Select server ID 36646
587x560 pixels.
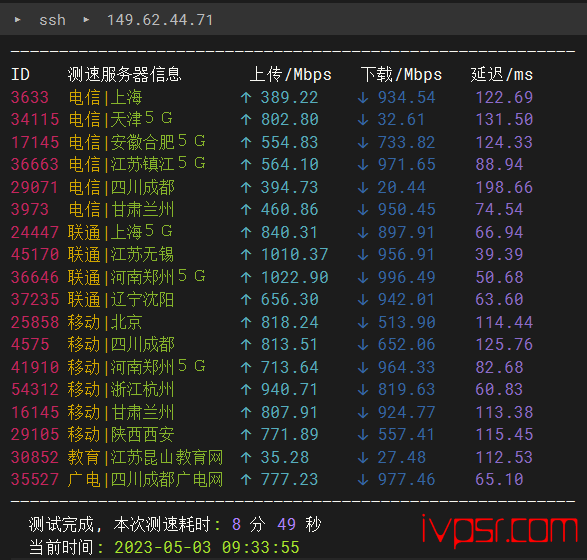coord(35,277)
